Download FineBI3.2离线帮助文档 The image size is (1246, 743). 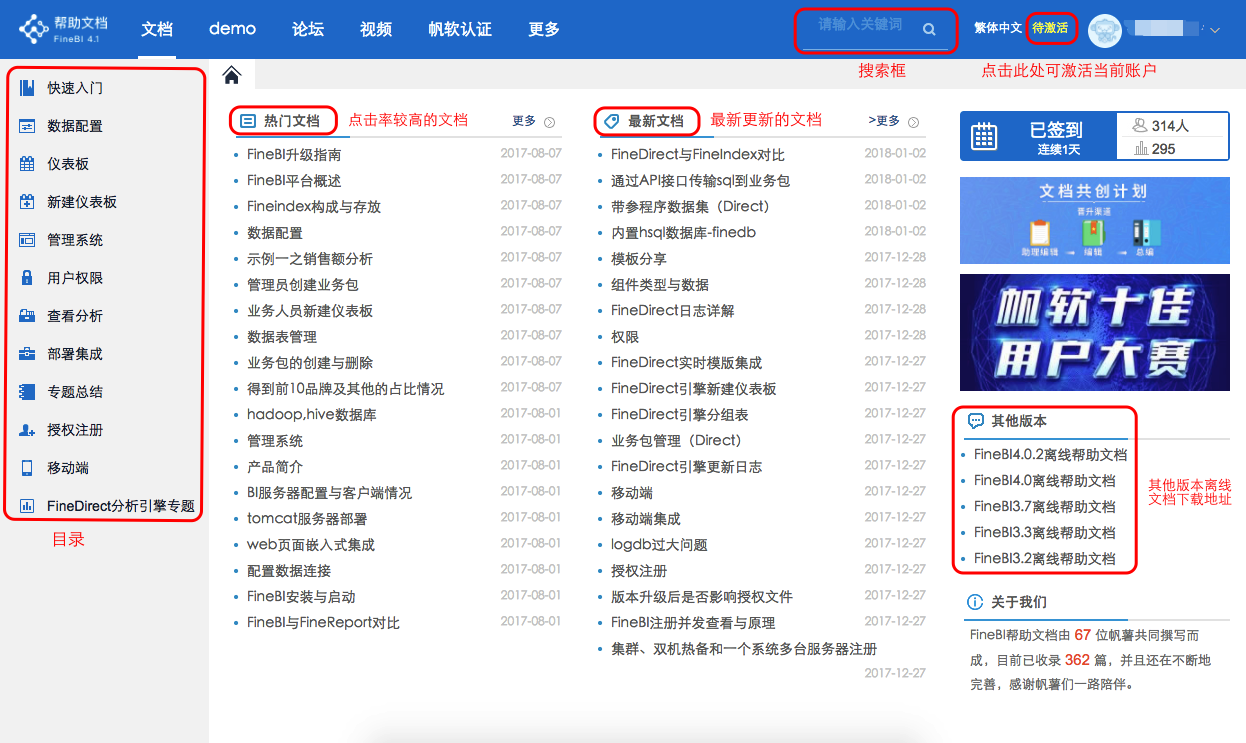click(1044, 559)
